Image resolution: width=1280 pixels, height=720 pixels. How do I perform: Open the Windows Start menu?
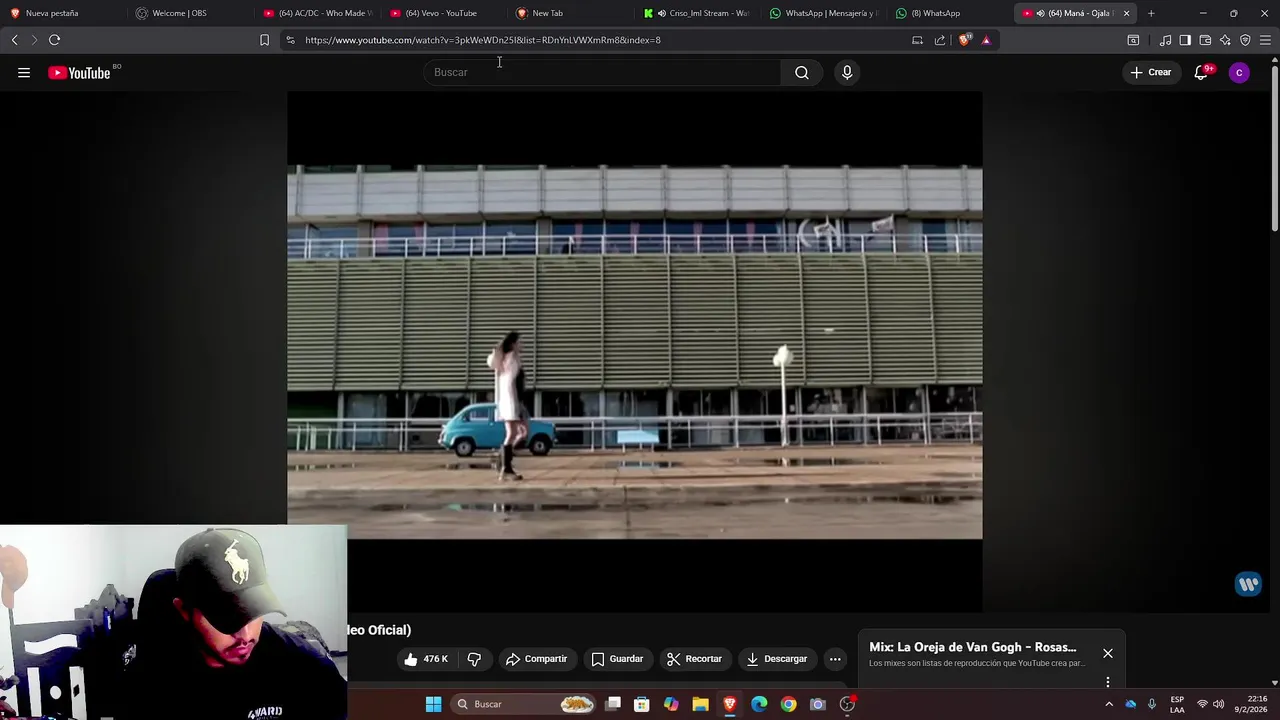pyautogui.click(x=433, y=704)
